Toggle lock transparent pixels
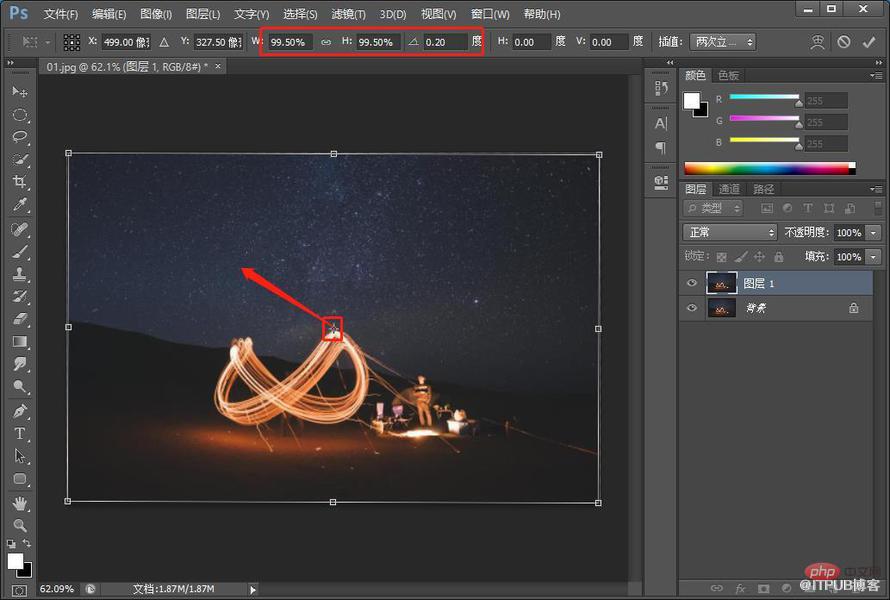The height and width of the screenshot is (600, 890). pyautogui.click(x=721, y=257)
